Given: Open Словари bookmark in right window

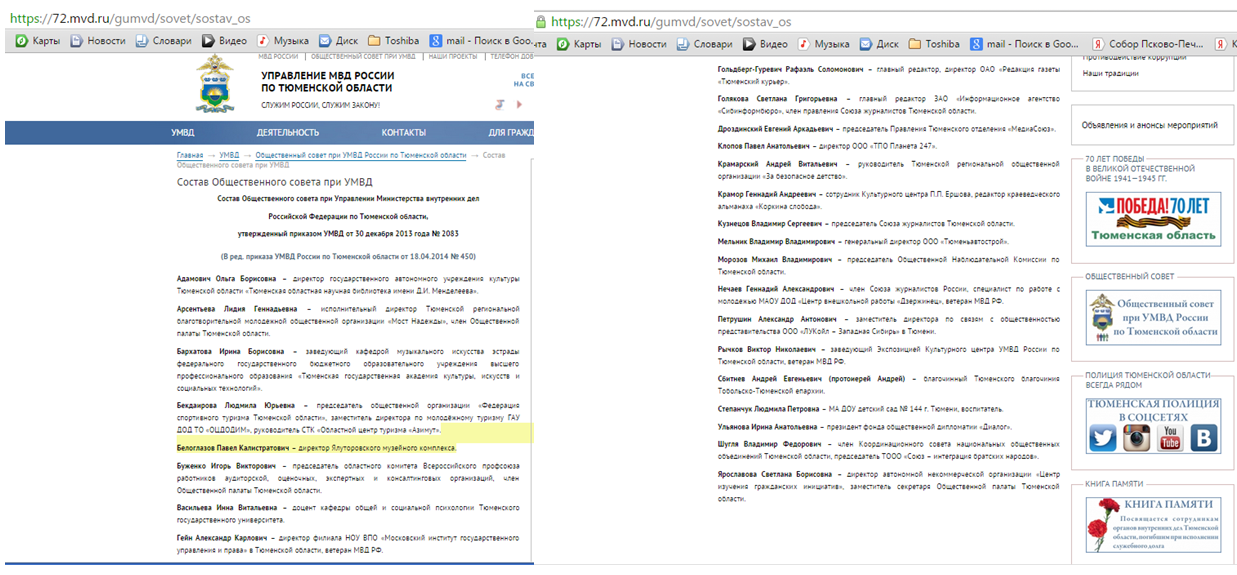Looking at the screenshot, I should 704,44.
